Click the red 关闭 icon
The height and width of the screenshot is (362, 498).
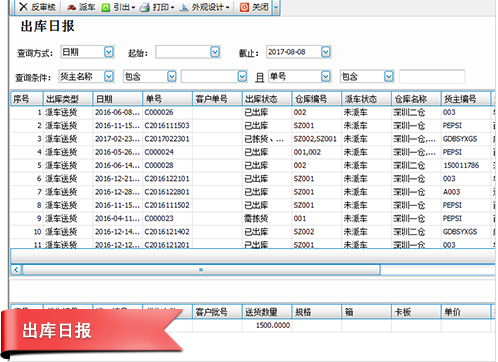244,7
